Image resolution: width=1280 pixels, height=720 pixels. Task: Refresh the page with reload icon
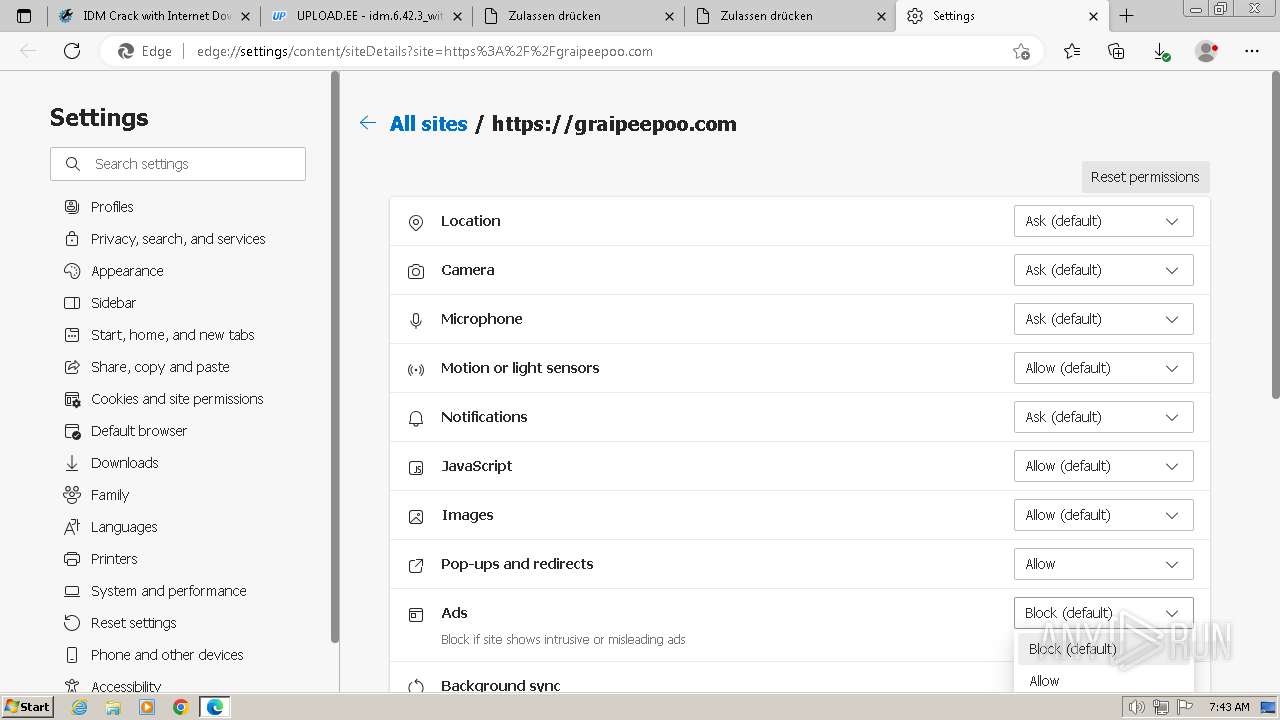click(x=72, y=51)
